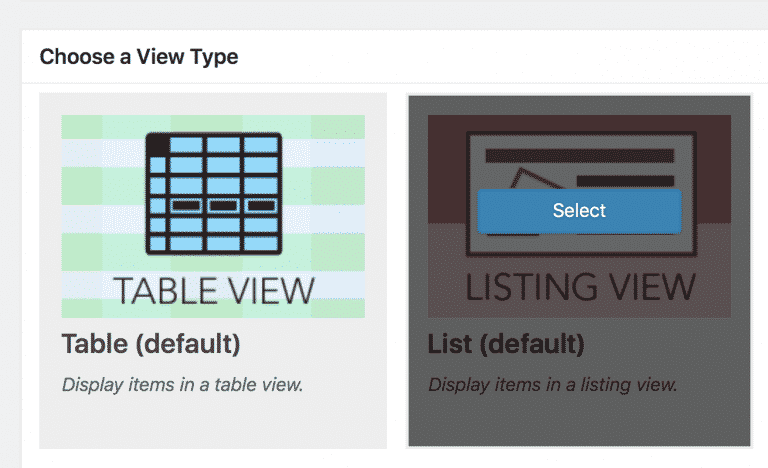The height and width of the screenshot is (468, 768).
Task: Click empty area of List view card
Action: point(579,421)
